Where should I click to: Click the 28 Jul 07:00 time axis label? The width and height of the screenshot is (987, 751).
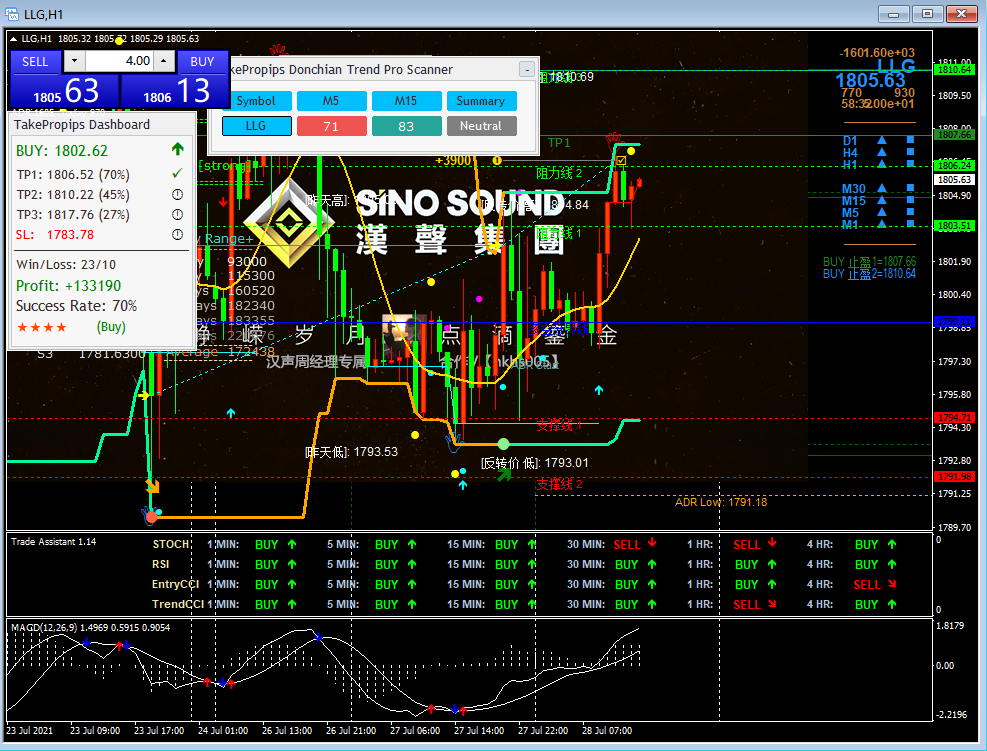tap(607, 730)
